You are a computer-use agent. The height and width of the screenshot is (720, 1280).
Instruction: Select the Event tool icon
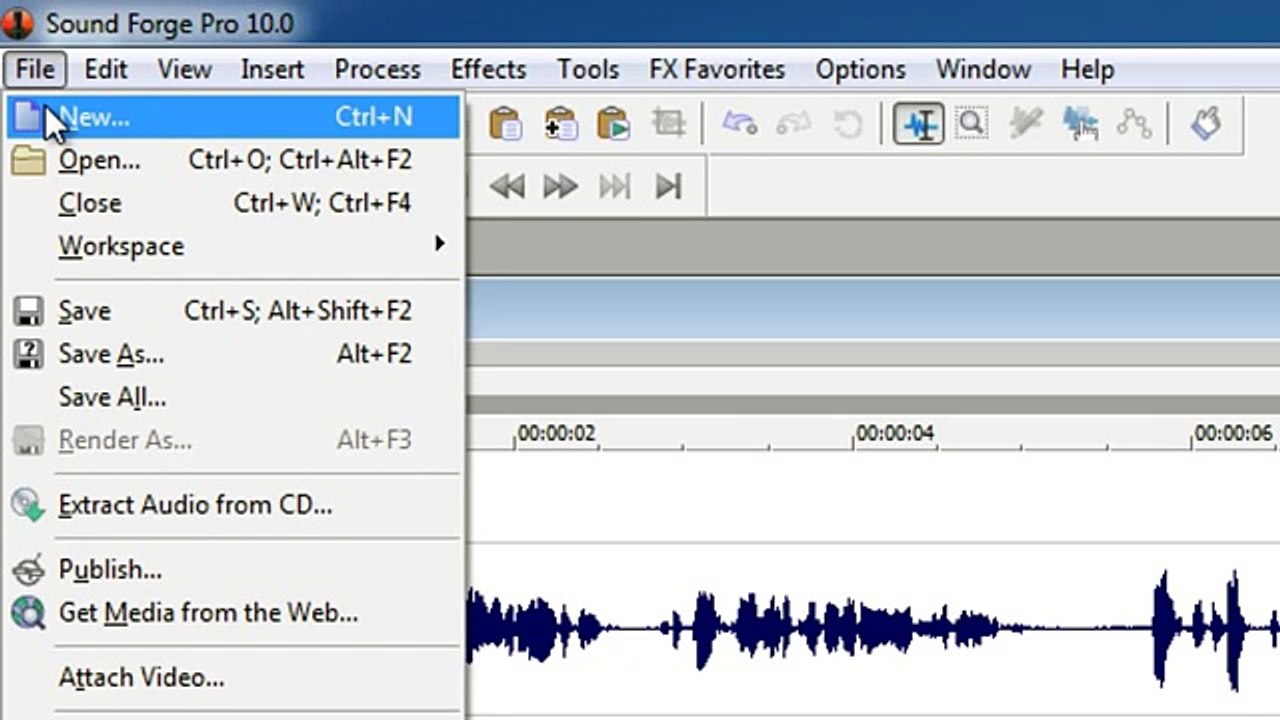pos(1080,124)
